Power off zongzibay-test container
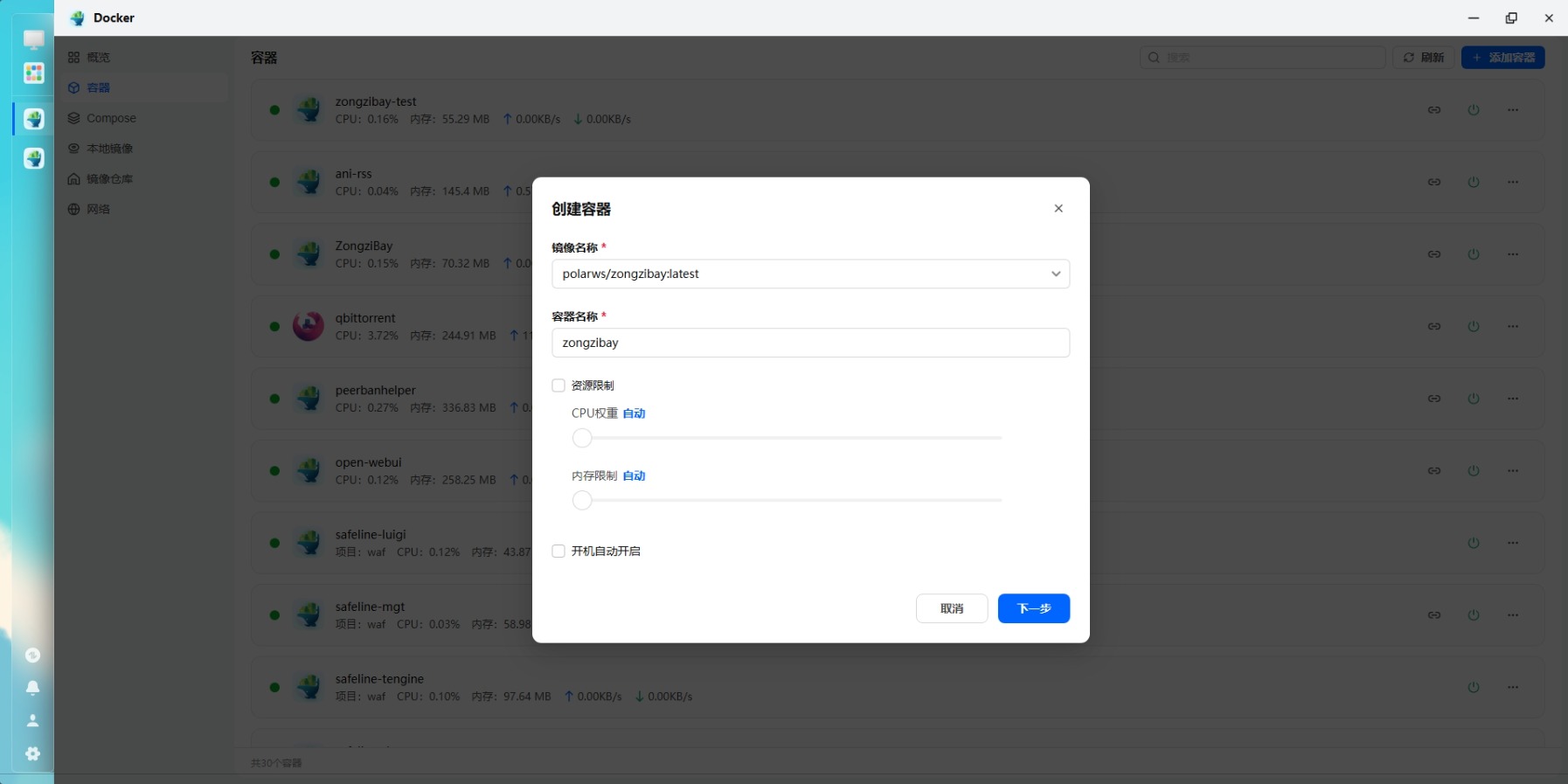 pyautogui.click(x=1474, y=110)
